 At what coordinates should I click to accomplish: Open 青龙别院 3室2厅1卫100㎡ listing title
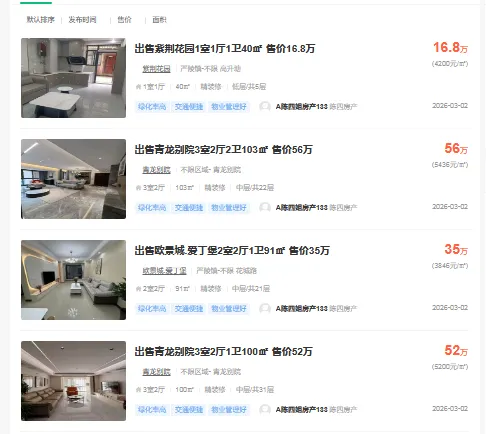click(x=223, y=352)
